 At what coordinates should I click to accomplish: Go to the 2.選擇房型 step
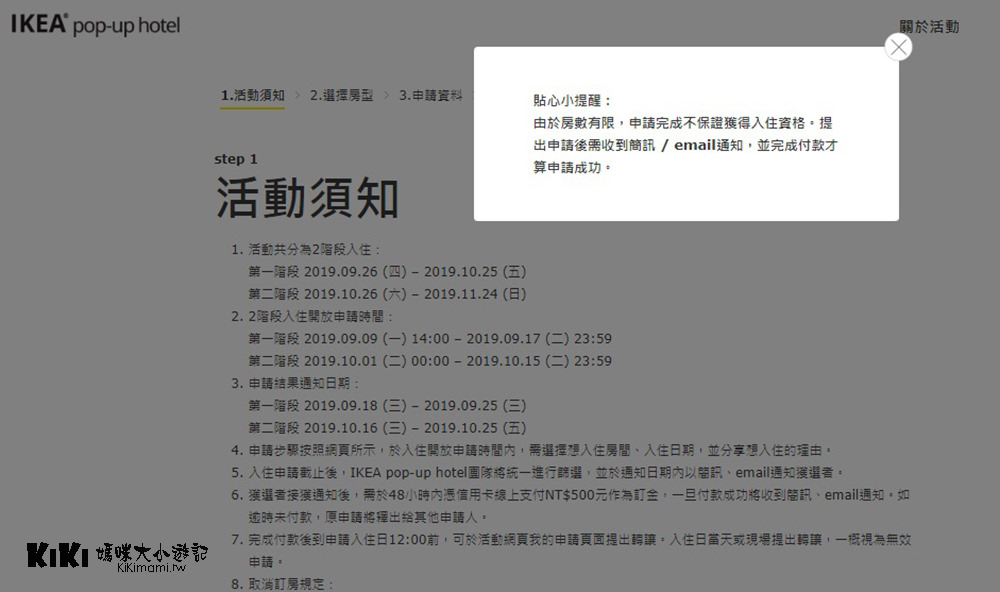click(341, 96)
